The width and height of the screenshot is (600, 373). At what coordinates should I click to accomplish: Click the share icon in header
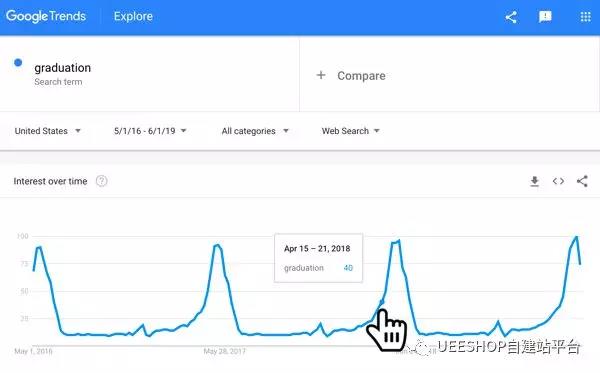point(511,17)
